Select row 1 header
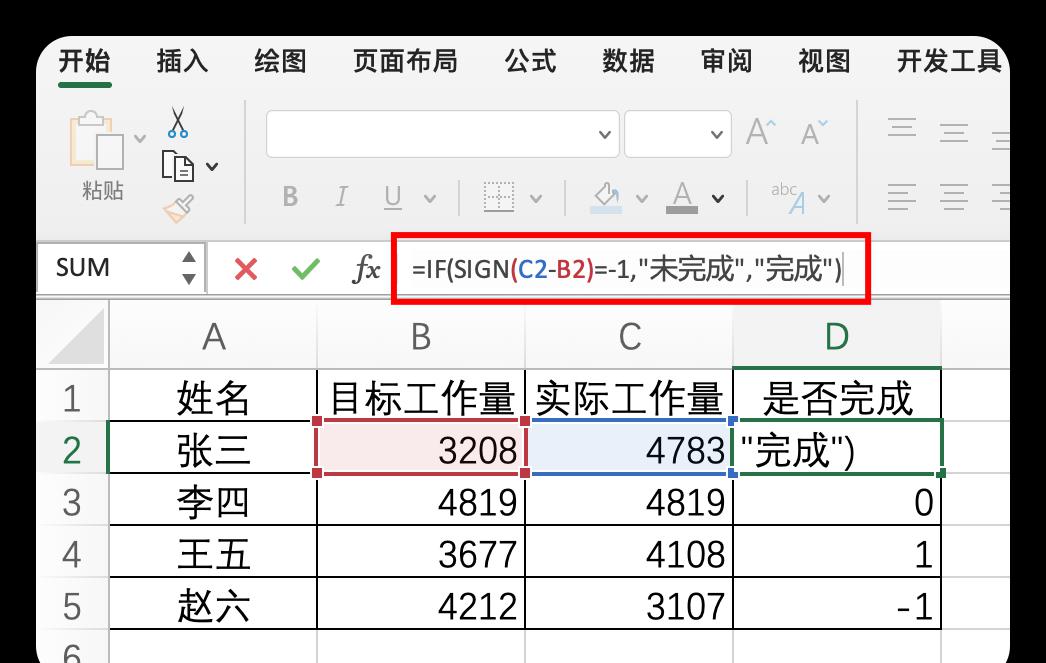Image resolution: width=1046 pixels, height=663 pixels. coord(72,398)
